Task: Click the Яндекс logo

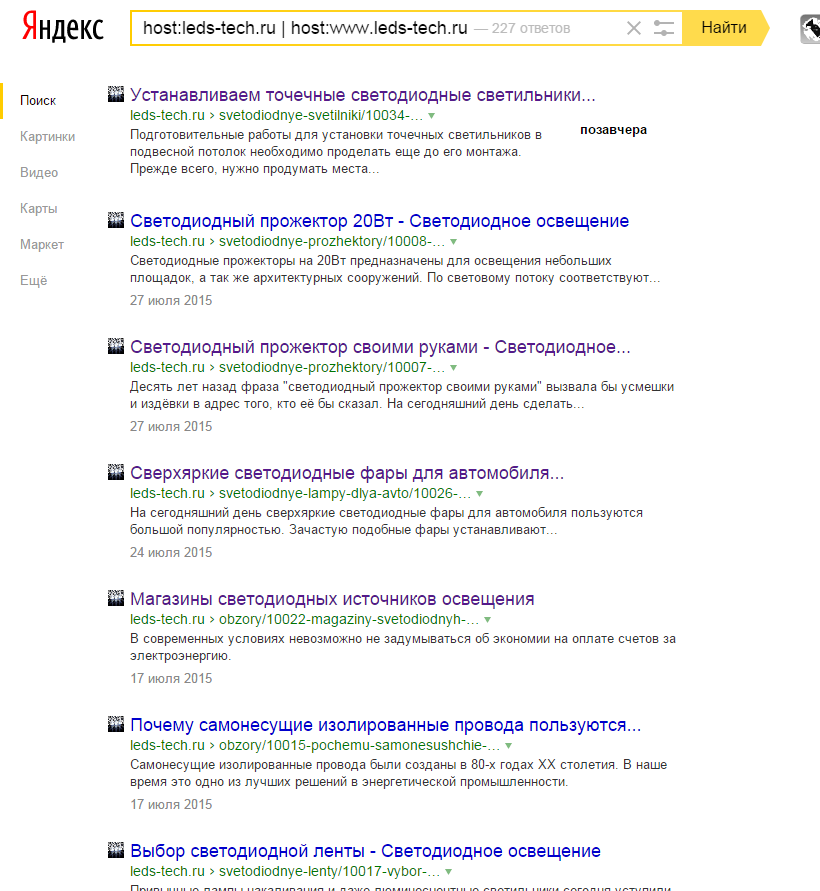Action: 63,28
